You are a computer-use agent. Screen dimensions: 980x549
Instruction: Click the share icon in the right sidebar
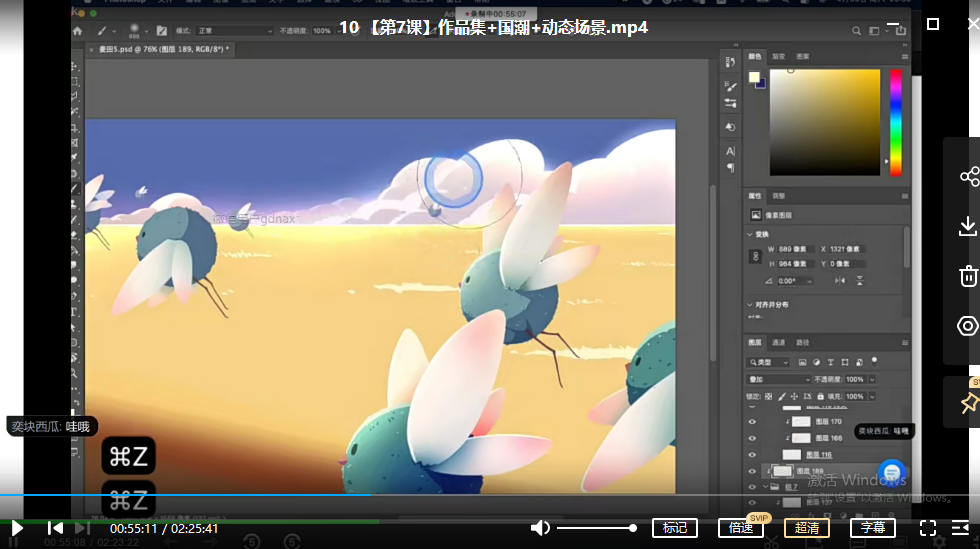pos(968,177)
